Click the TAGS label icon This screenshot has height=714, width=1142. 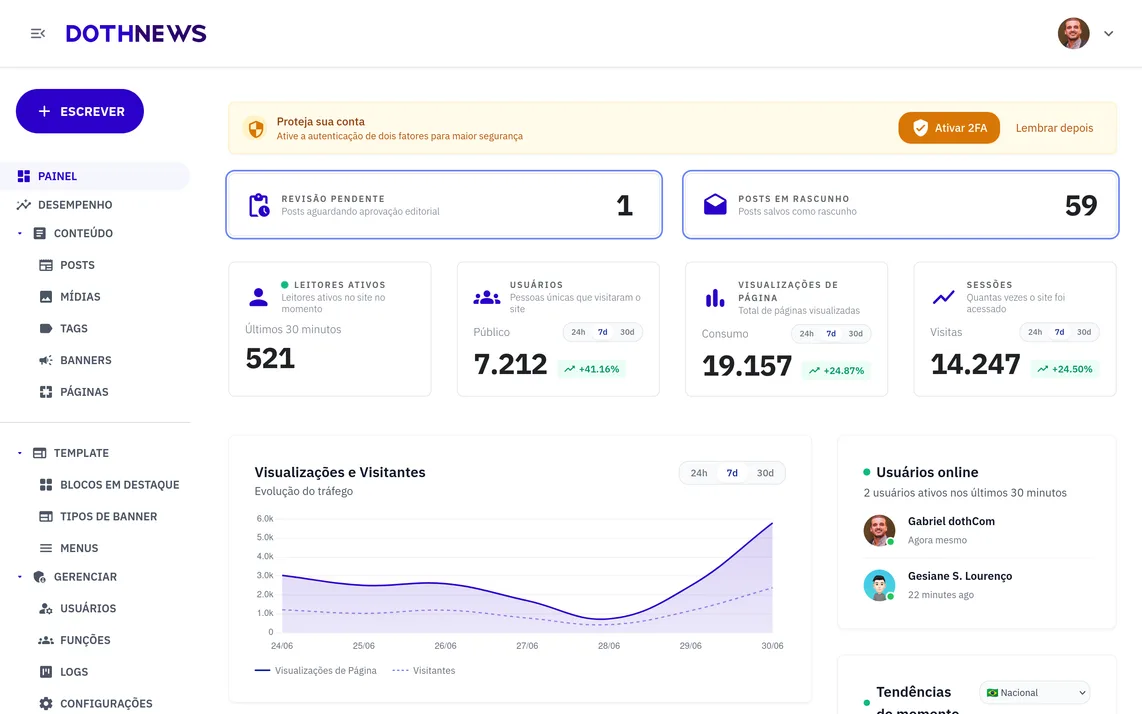pos(46,329)
